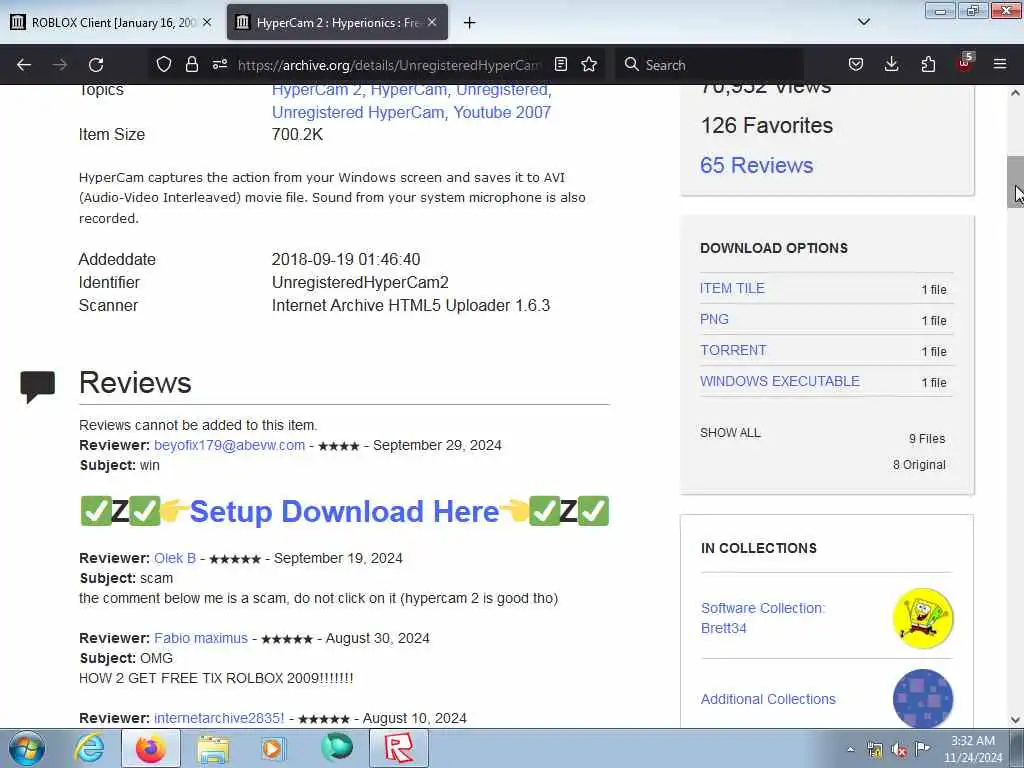Image resolution: width=1024 pixels, height=768 pixels.
Task: Close the ROBLOX Client tab
Action: 207,22
